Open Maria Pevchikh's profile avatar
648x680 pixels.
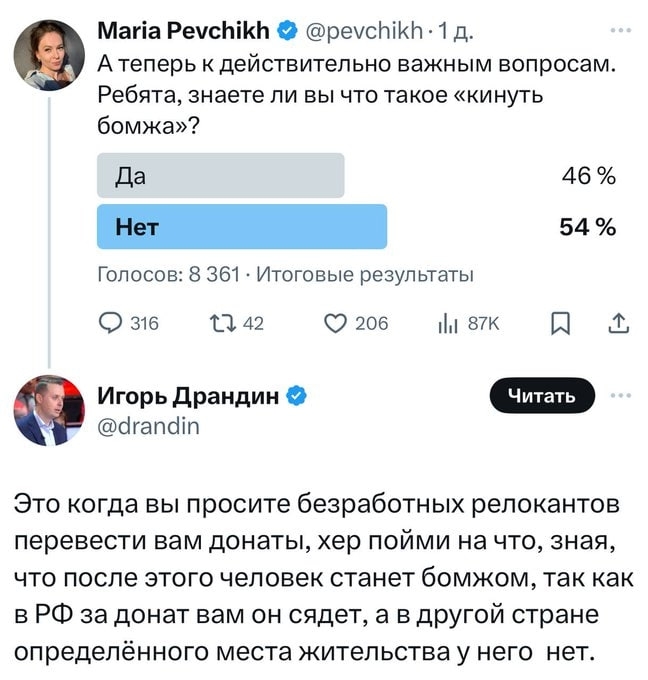coord(48,56)
